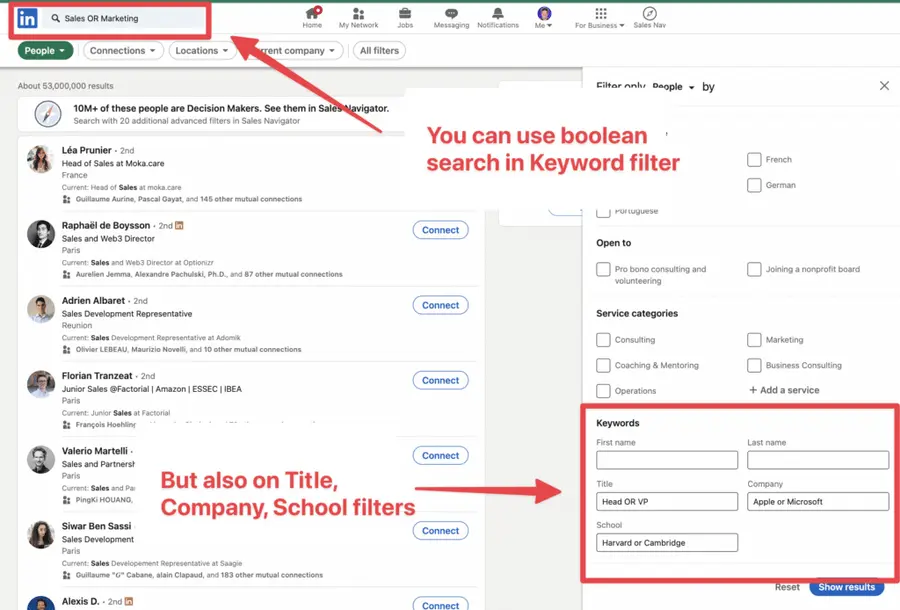Click the Sales Navigator compass icon in banner
Screen dimensions: 900x610
pyautogui.click(x=48, y=114)
